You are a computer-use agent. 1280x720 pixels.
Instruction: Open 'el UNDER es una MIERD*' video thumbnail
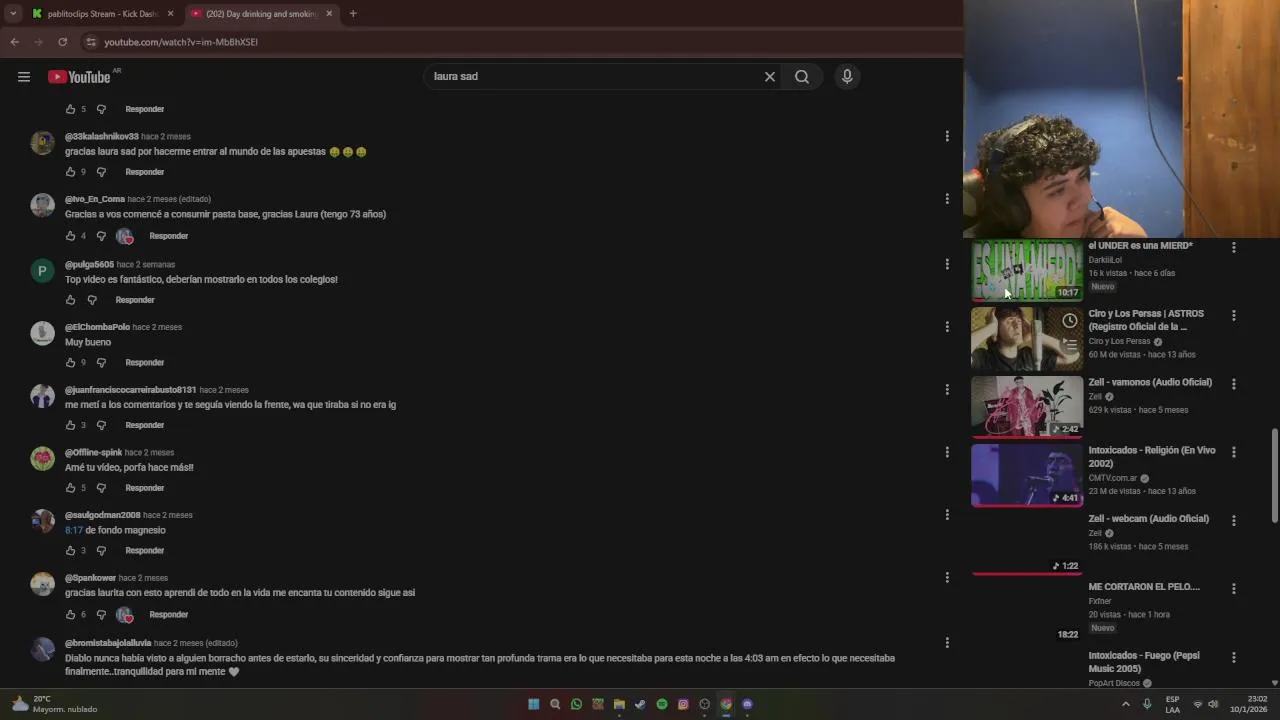point(1027,270)
